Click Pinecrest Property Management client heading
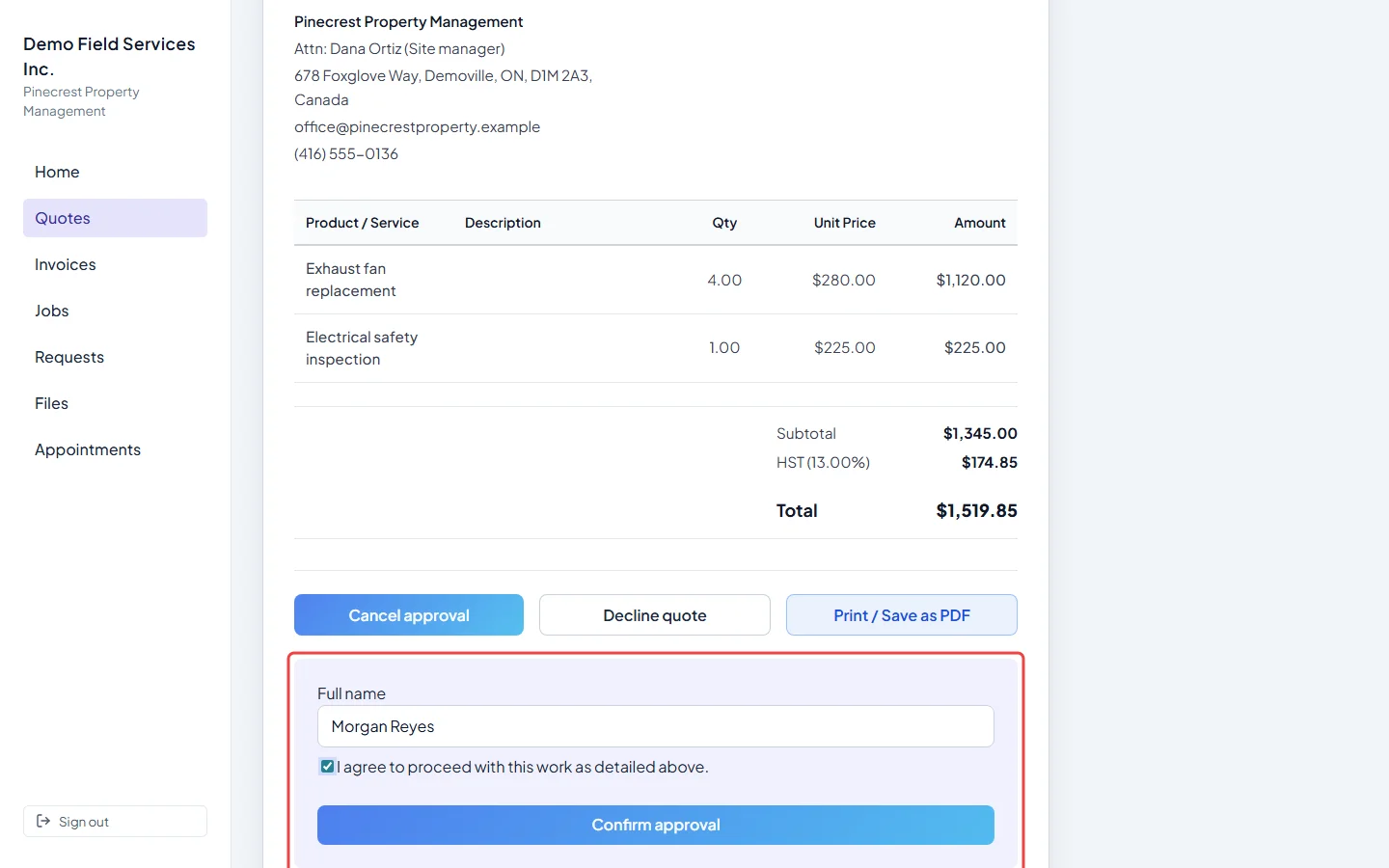1389x868 pixels. tap(409, 21)
